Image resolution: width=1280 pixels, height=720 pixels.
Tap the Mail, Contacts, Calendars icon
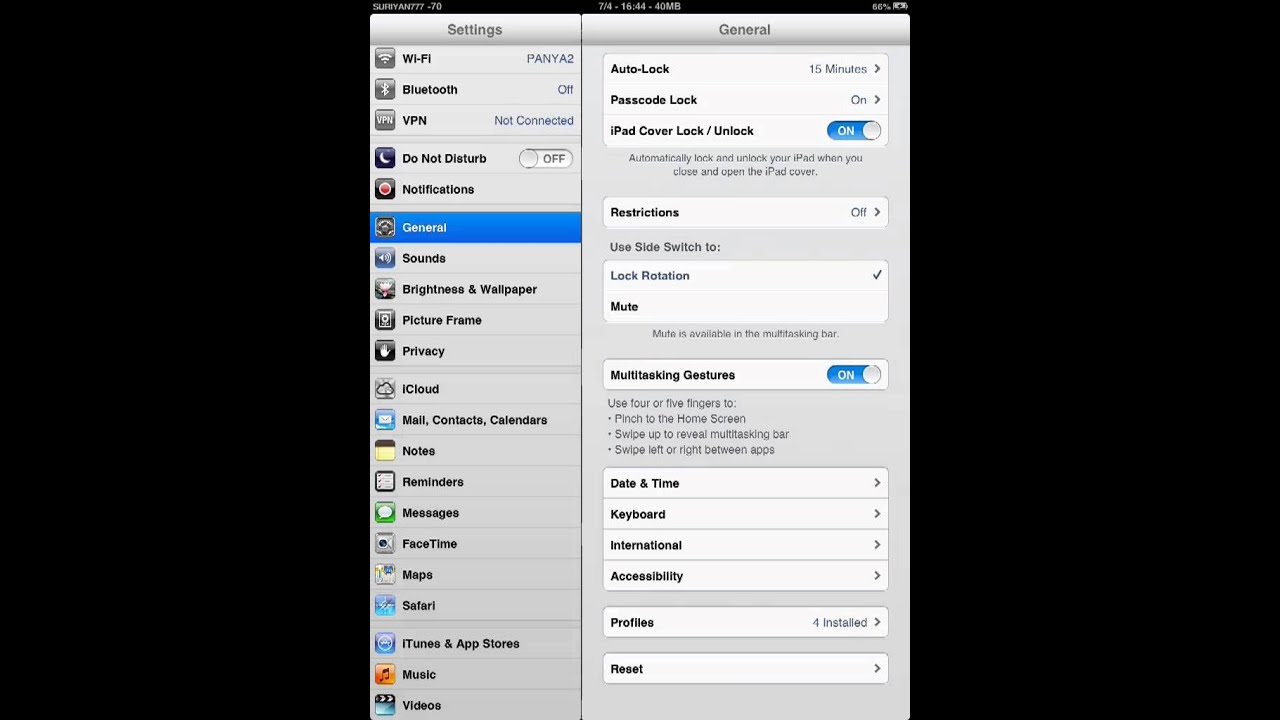(385, 421)
